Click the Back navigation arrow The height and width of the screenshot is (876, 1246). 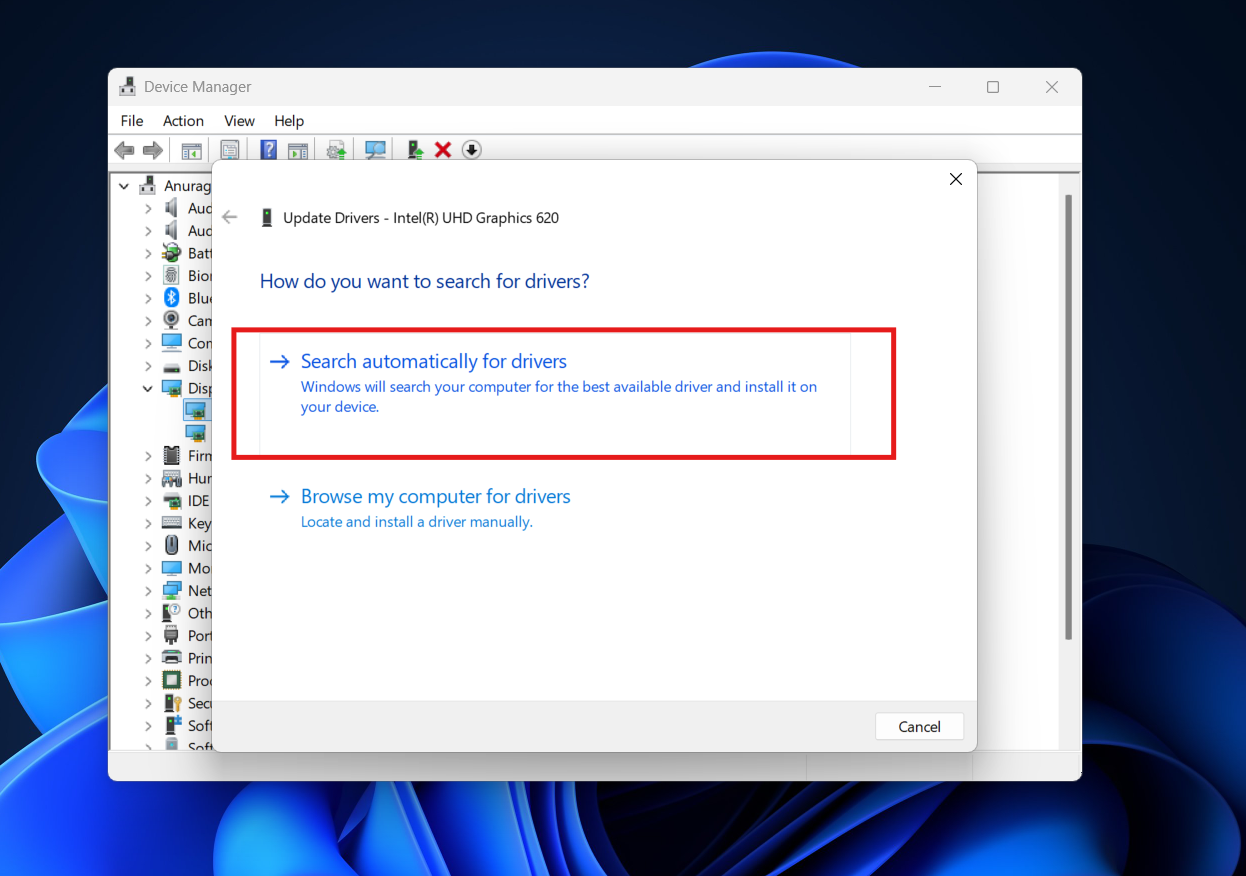[124, 149]
